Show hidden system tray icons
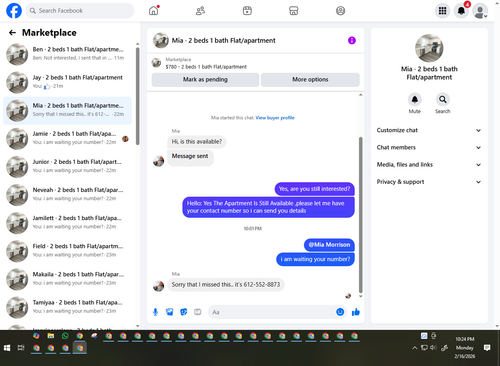 415,348
